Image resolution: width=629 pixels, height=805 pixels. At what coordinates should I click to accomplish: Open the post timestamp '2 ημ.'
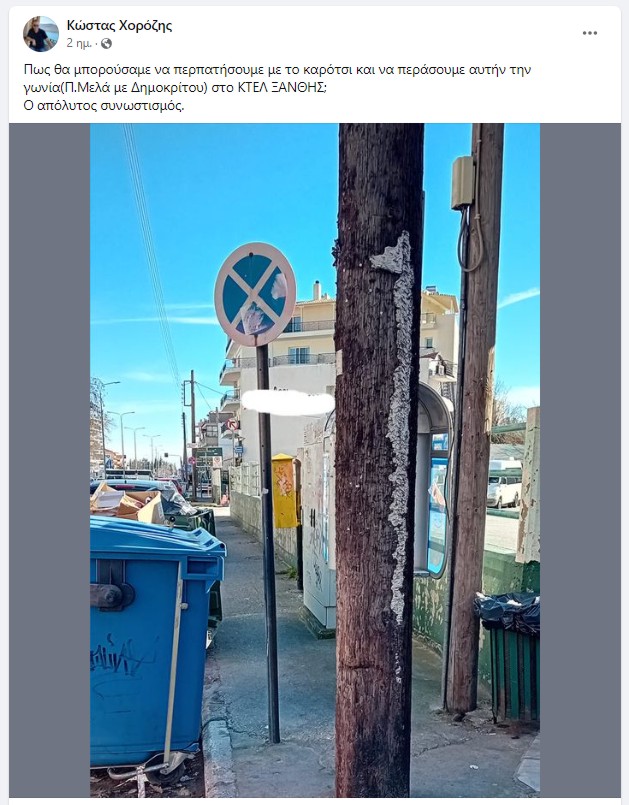[79, 44]
